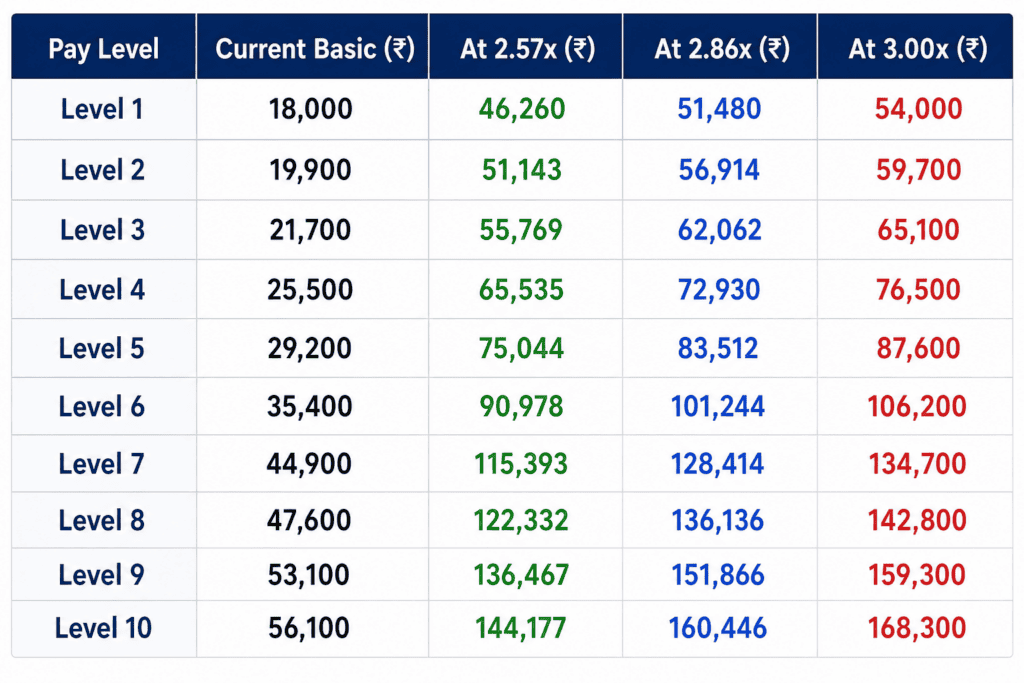Click the current basic value 35,400

click(310, 407)
